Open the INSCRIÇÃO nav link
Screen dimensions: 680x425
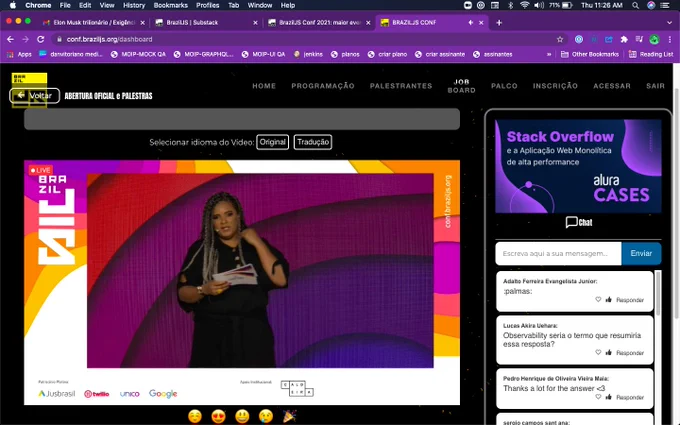coord(555,86)
